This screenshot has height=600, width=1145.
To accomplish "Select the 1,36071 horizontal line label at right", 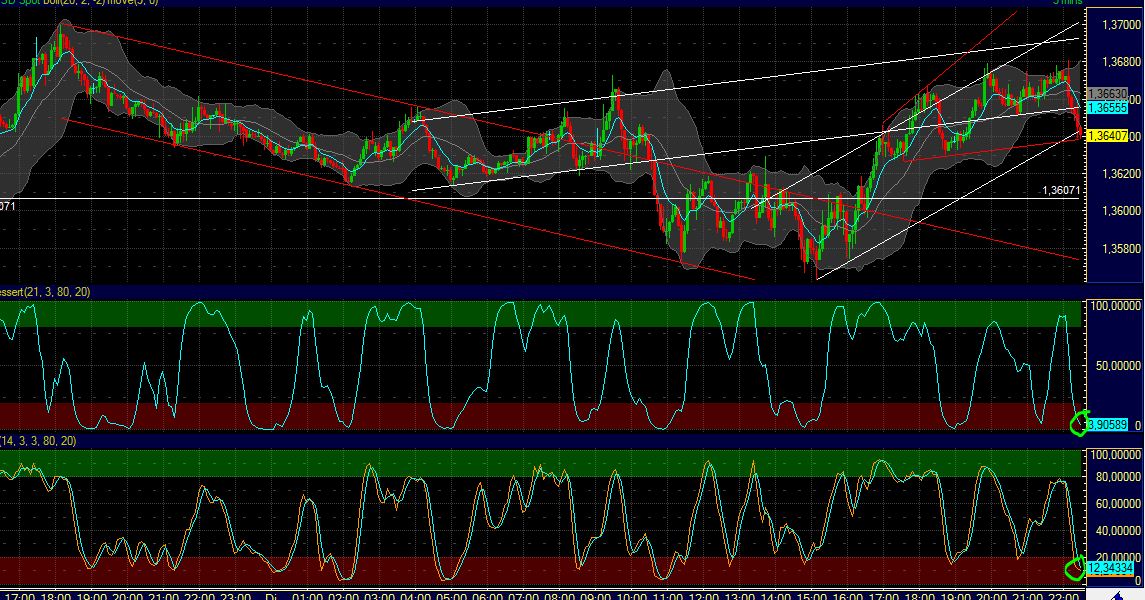I will (x=1060, y=190).
